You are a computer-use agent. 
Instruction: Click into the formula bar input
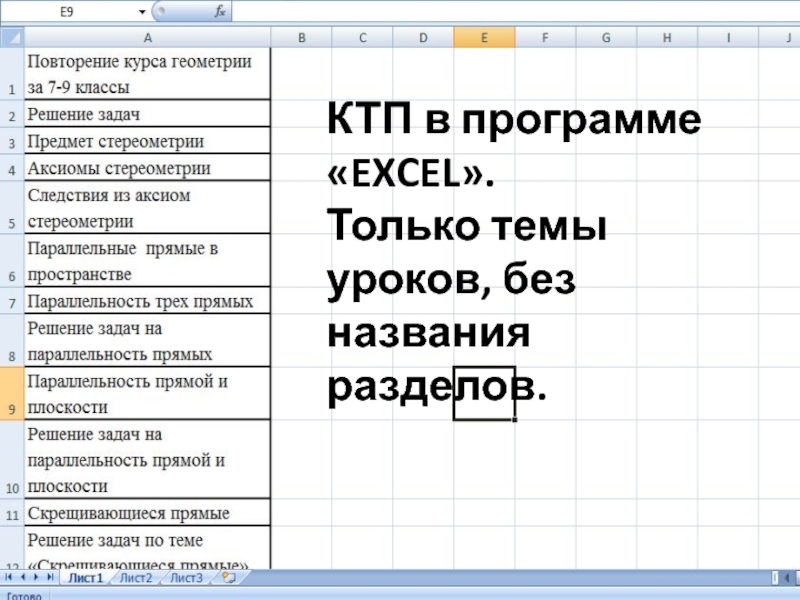[x=500, y=11]
